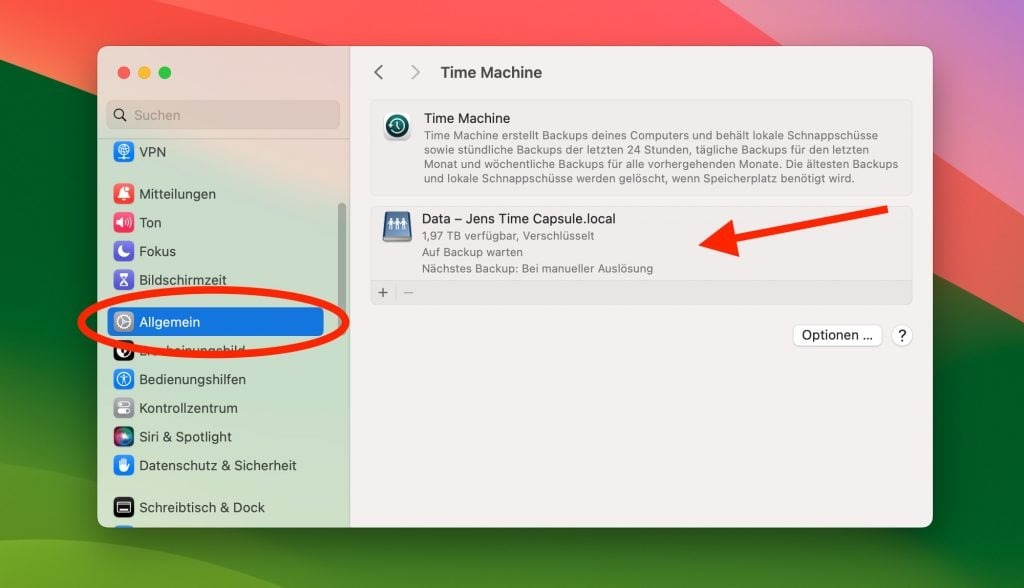Click the Datenschutz & Sicherheit hand icon
The height and width of the screenshot is (588, 1024).
[x=123, y=465]
